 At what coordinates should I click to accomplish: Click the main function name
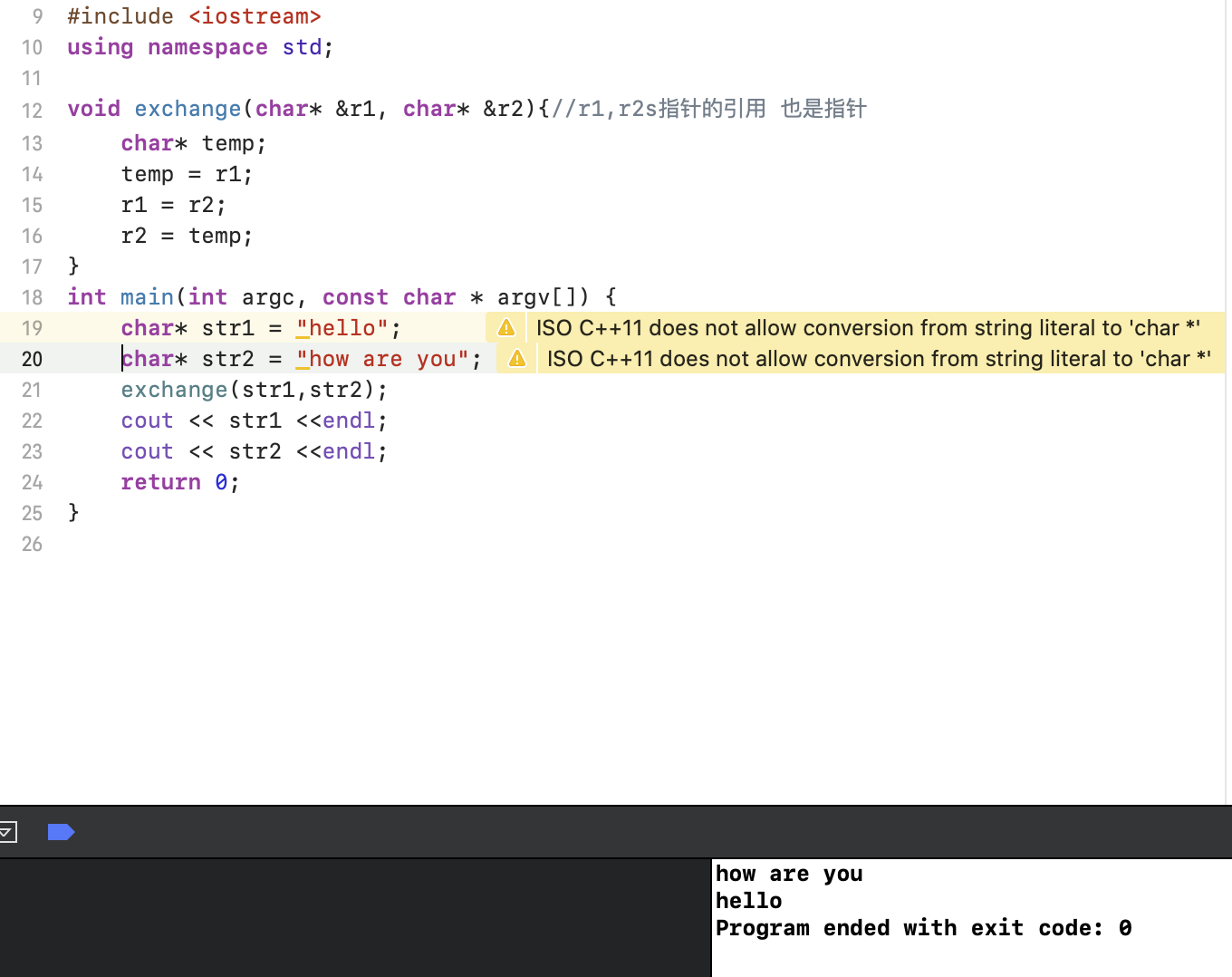tap(147, 297)
